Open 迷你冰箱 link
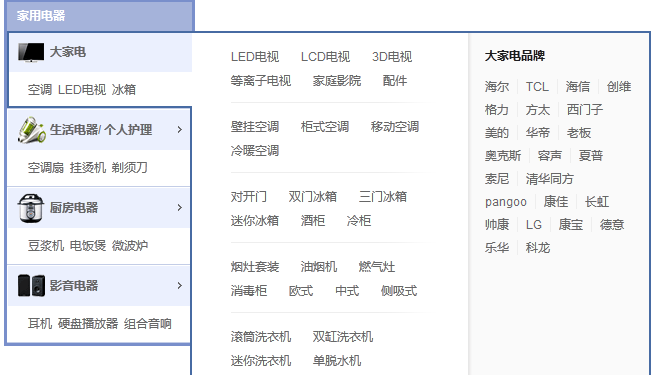The image size is (655, 375). coord(255,221)
